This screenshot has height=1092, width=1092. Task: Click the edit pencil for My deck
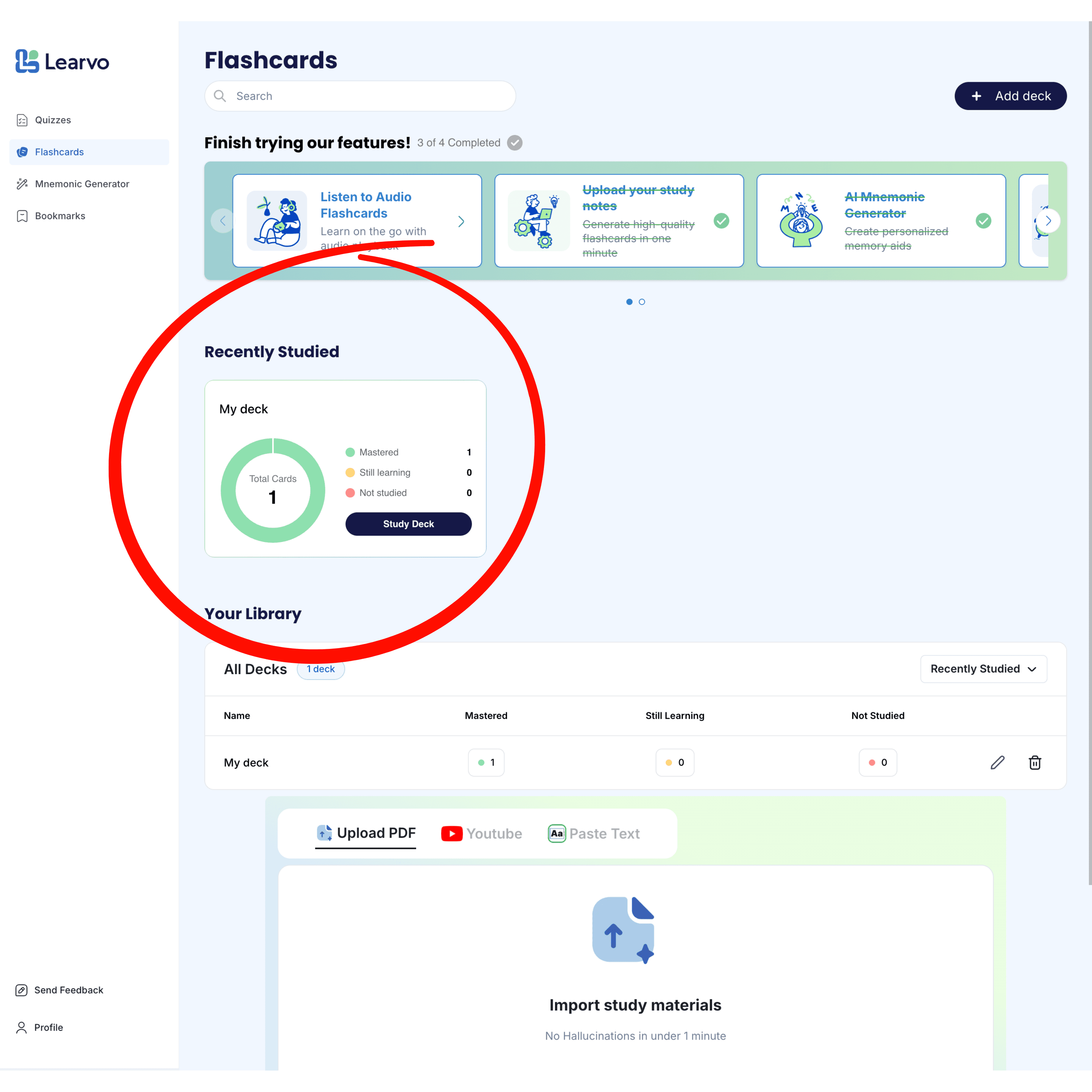tap(998, 762)
